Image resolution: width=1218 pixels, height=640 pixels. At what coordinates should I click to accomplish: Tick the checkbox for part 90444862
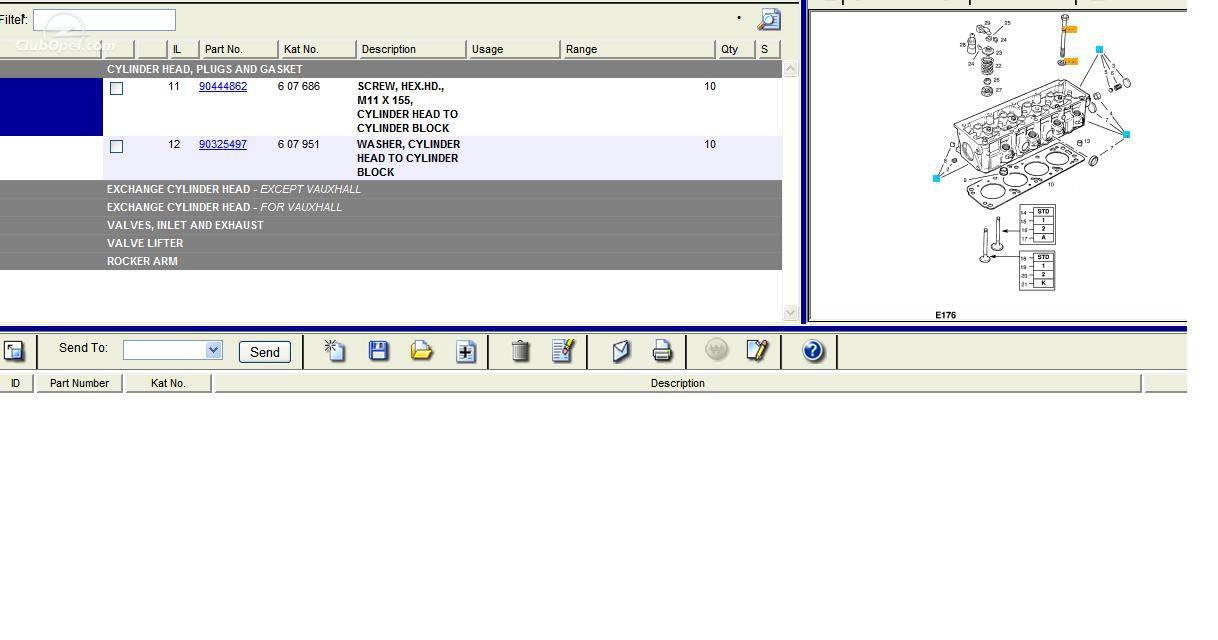116,88
